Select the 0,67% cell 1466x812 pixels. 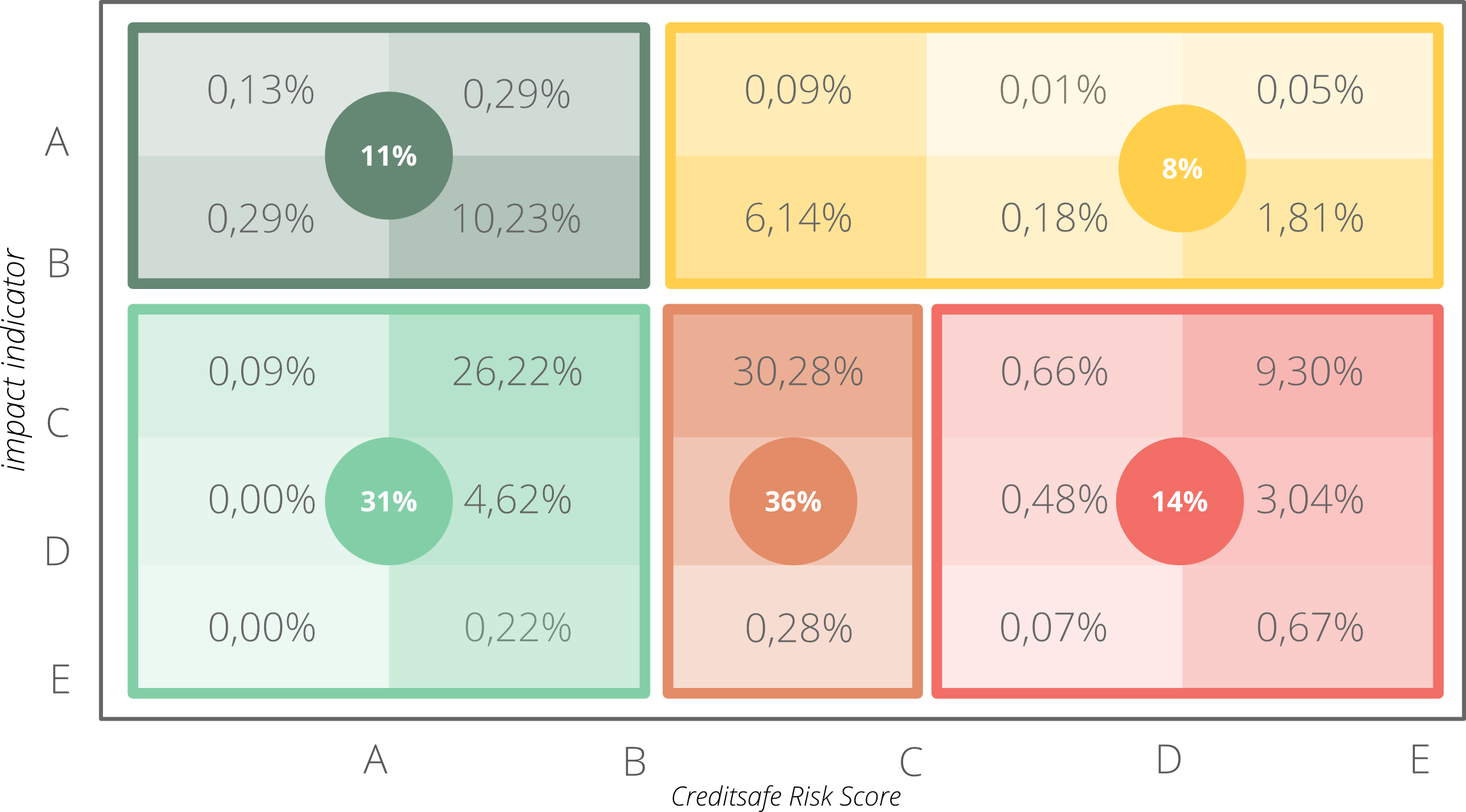(1310, 627)
